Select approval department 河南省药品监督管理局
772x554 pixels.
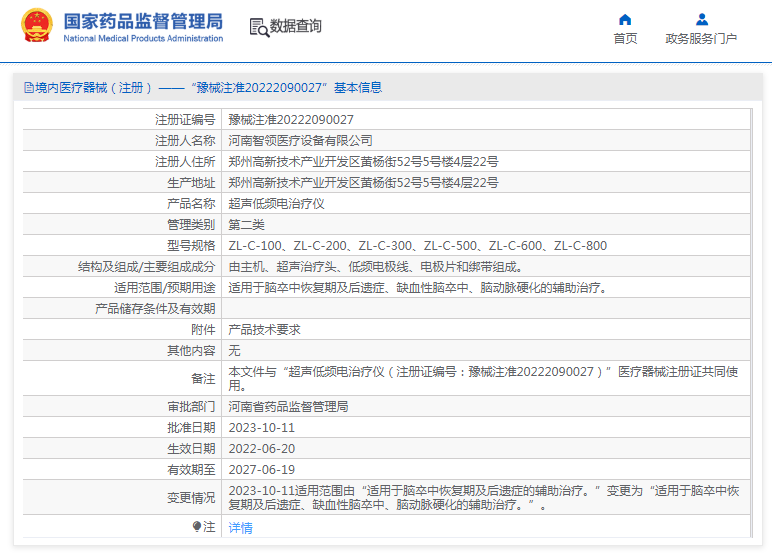pos(289,407)
